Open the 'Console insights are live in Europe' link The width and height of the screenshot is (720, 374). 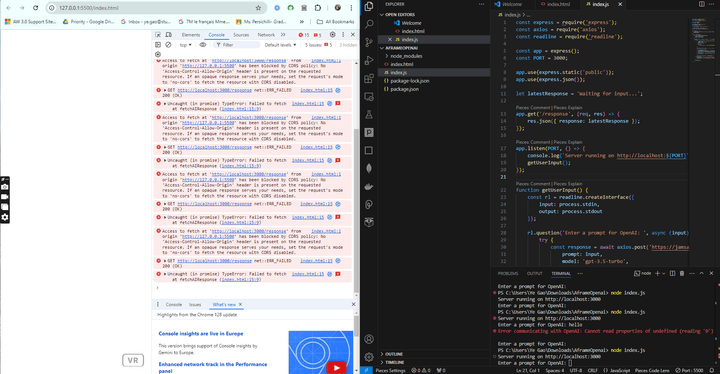(201, 334)
